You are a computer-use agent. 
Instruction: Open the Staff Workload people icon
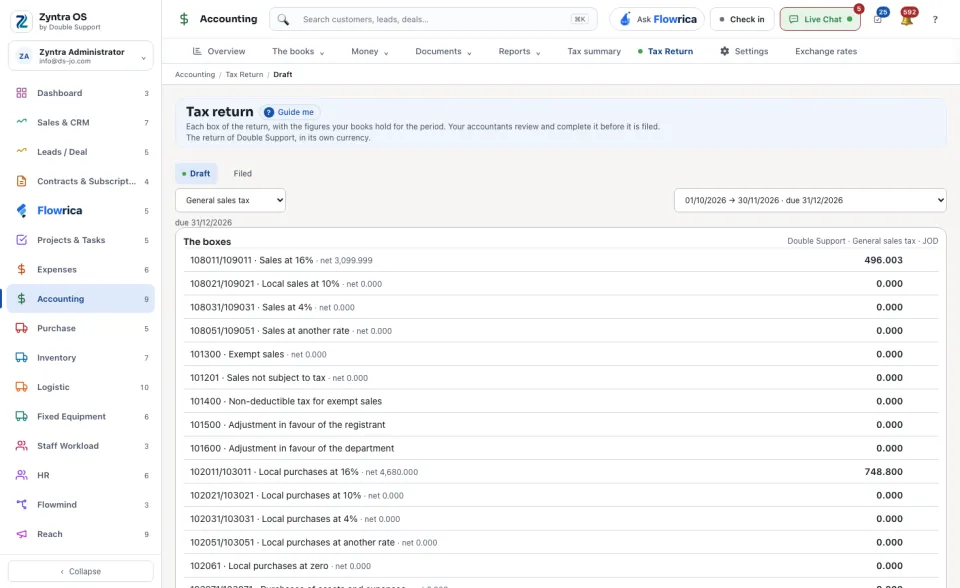[x=21, y=446]
